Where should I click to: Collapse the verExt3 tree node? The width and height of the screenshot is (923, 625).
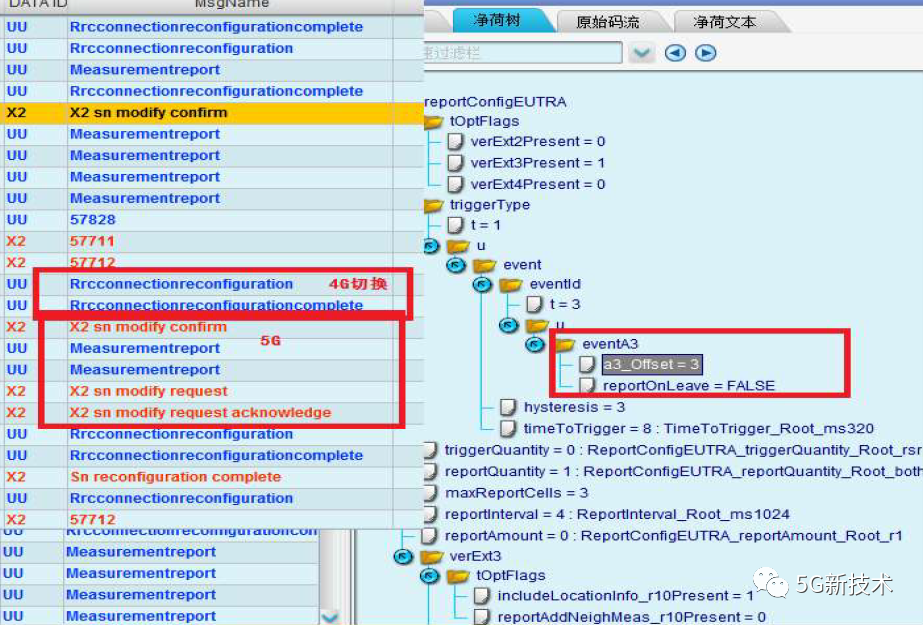point(403,556)
